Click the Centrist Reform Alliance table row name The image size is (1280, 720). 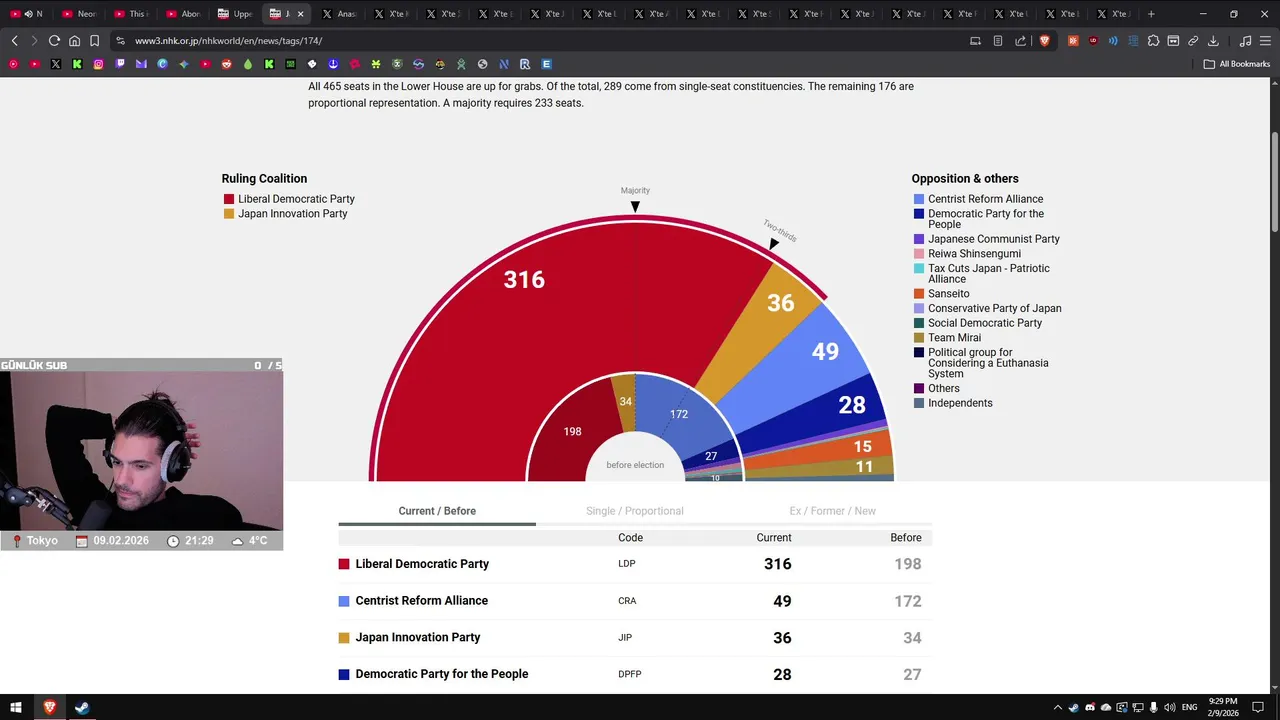click(421, 601)
